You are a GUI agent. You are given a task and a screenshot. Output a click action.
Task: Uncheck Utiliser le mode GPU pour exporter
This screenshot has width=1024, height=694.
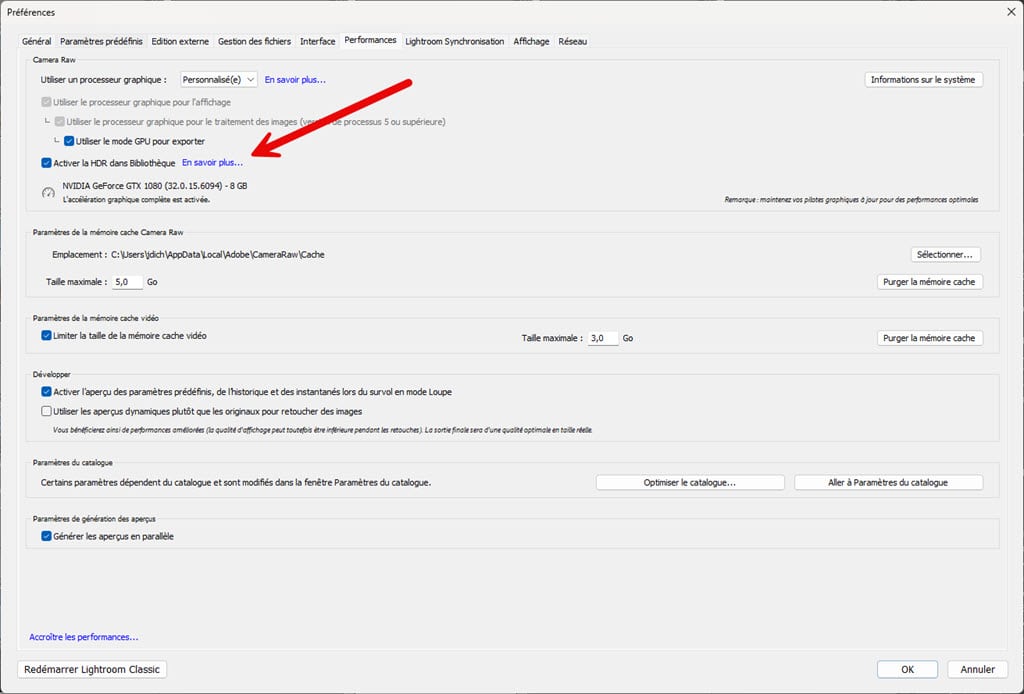(x=69, y=141)
